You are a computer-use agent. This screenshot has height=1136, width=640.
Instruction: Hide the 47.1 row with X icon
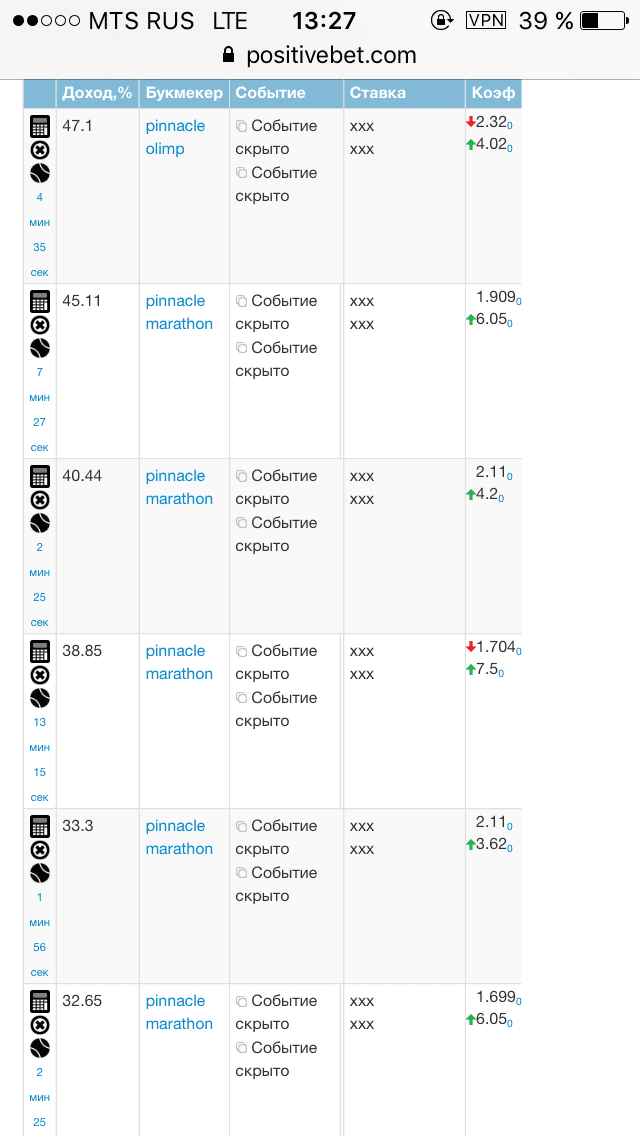pyautogui.click(x=40, y=151)
